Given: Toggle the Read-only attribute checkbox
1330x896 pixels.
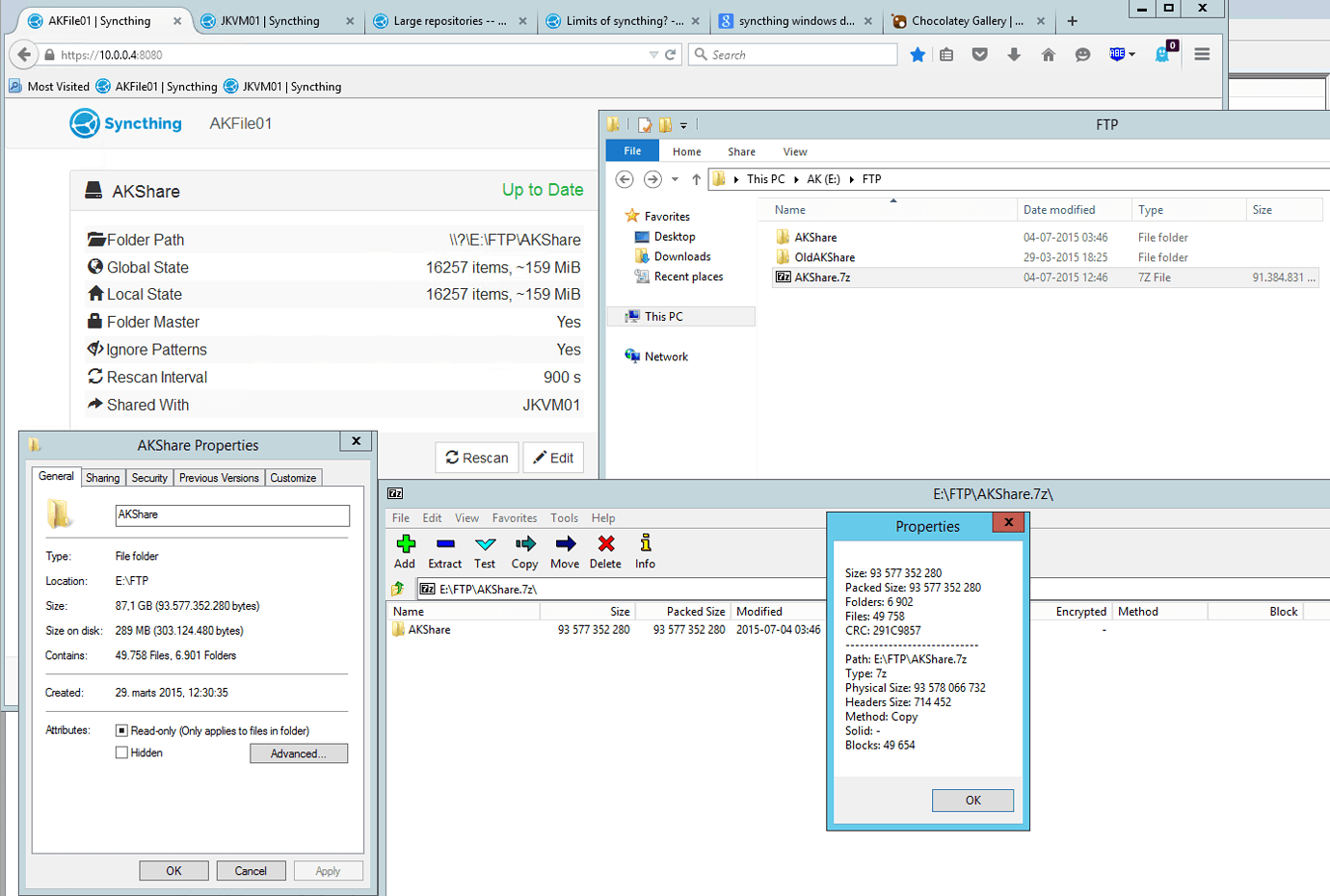Looking at the screenshot, I should tap(121, 731).
